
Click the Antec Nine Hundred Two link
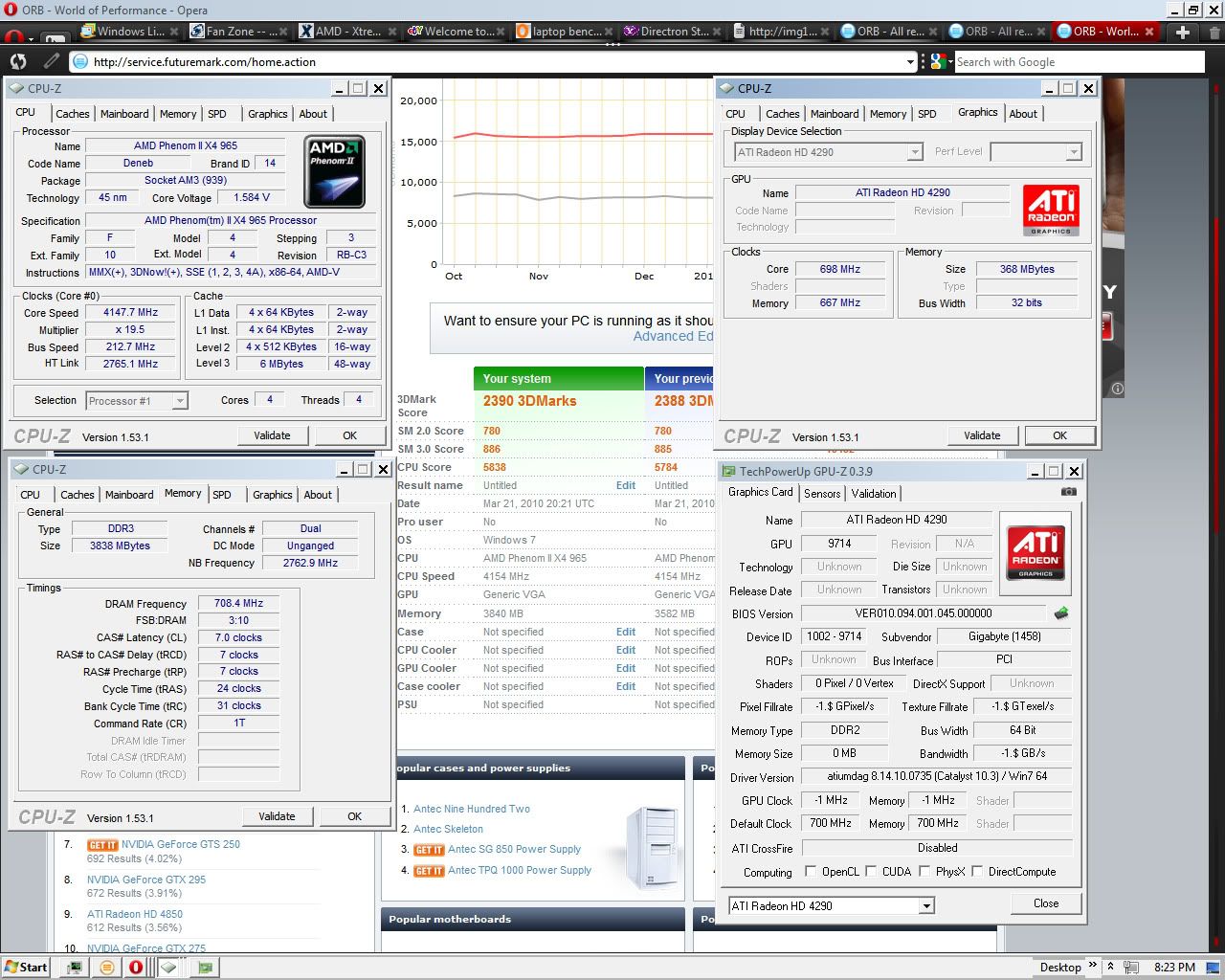(471, 809)
